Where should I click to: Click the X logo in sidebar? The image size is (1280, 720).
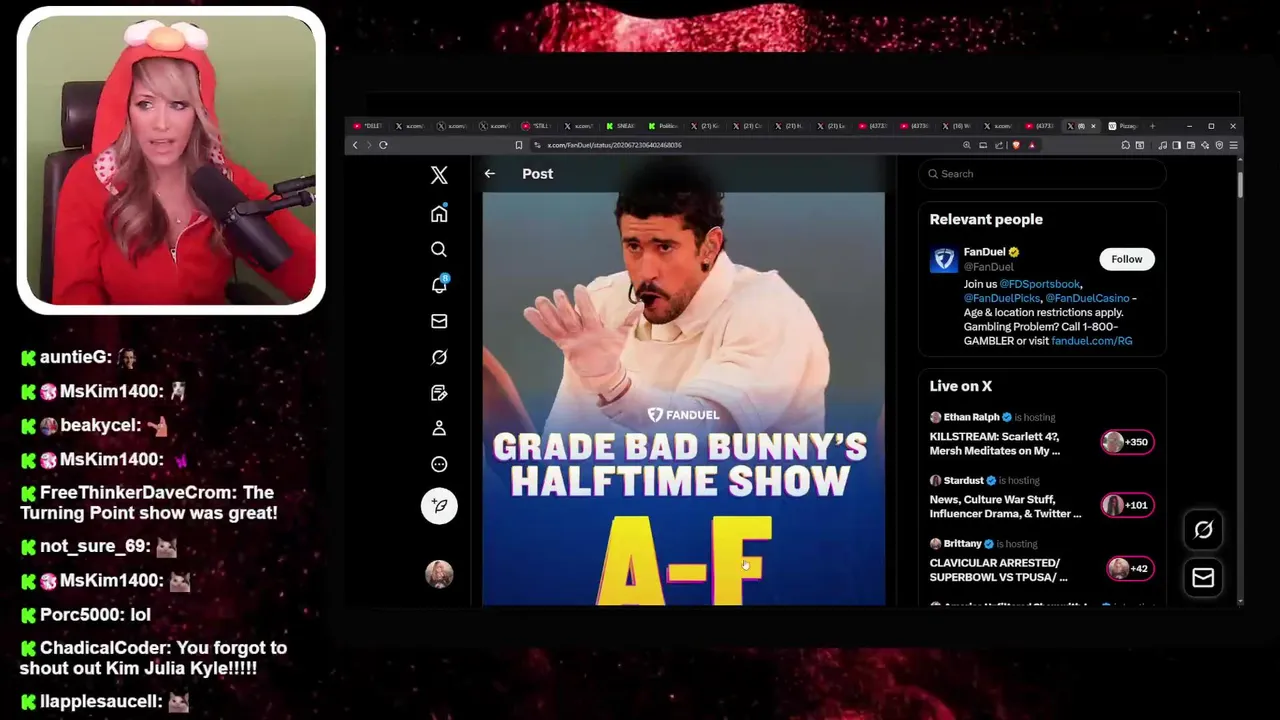(439, 175)
